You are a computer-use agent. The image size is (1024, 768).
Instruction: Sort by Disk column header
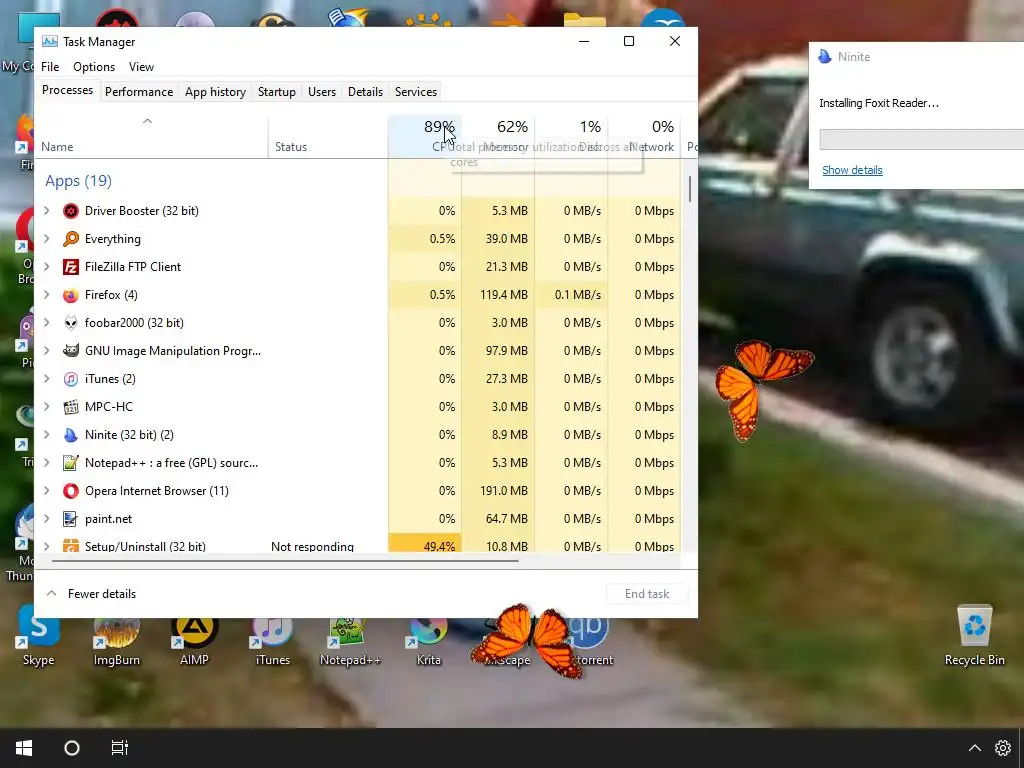point(571,136)
